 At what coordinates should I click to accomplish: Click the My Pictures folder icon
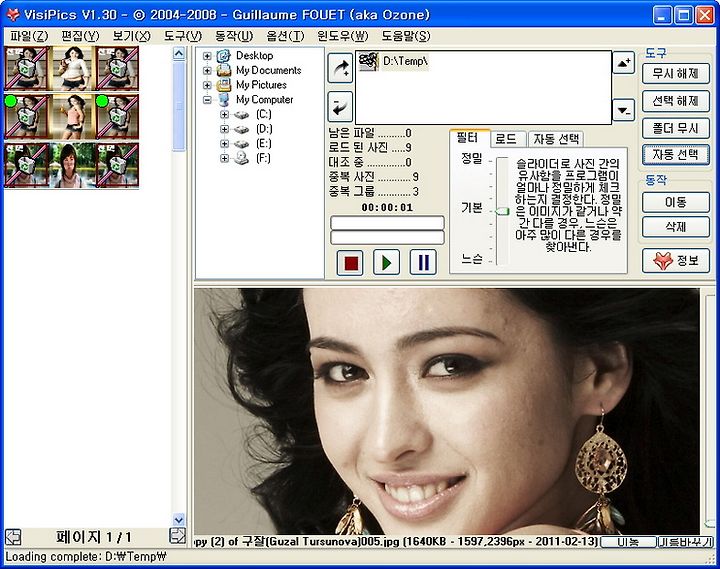point(224,85)
